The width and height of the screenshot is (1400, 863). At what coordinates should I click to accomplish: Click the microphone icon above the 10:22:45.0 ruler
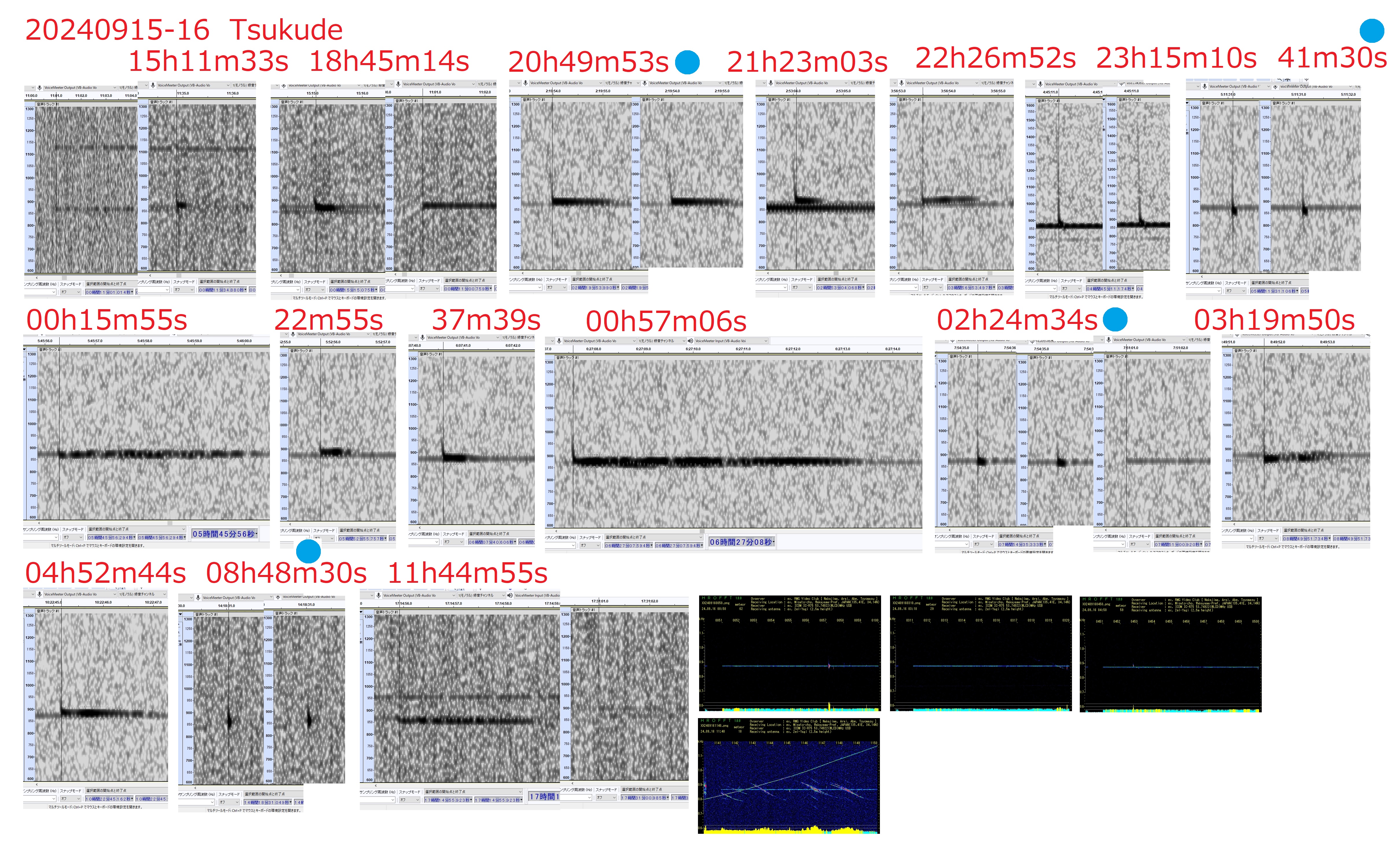[x=39, y=594]
